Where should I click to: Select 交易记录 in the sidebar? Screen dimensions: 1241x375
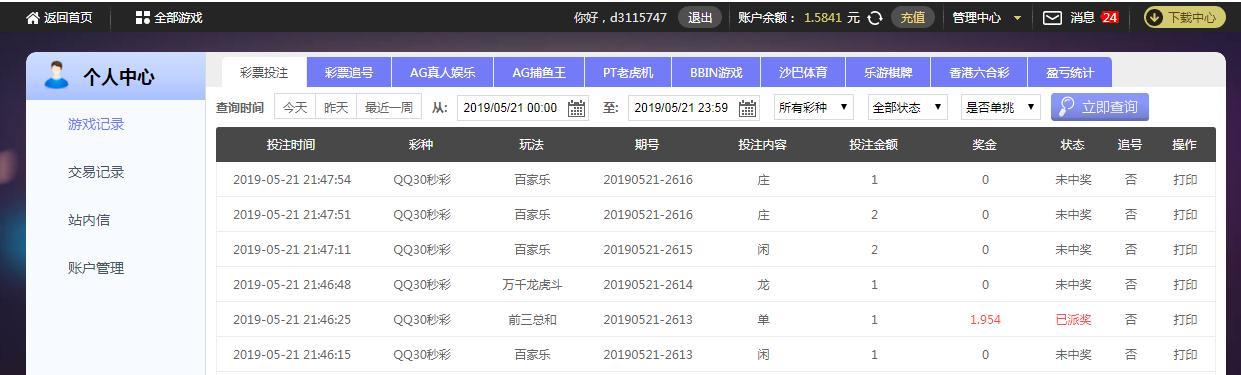[96, 172]
